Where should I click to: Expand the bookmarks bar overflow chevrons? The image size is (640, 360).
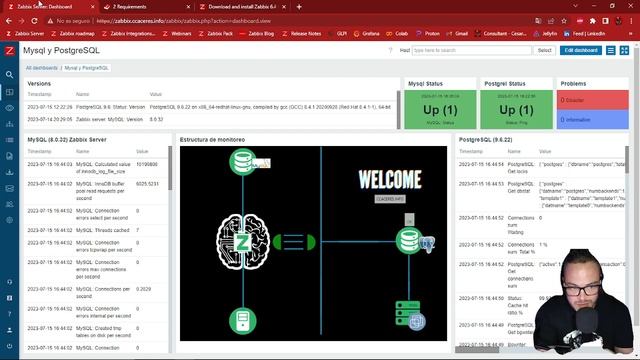pos(631,33)
